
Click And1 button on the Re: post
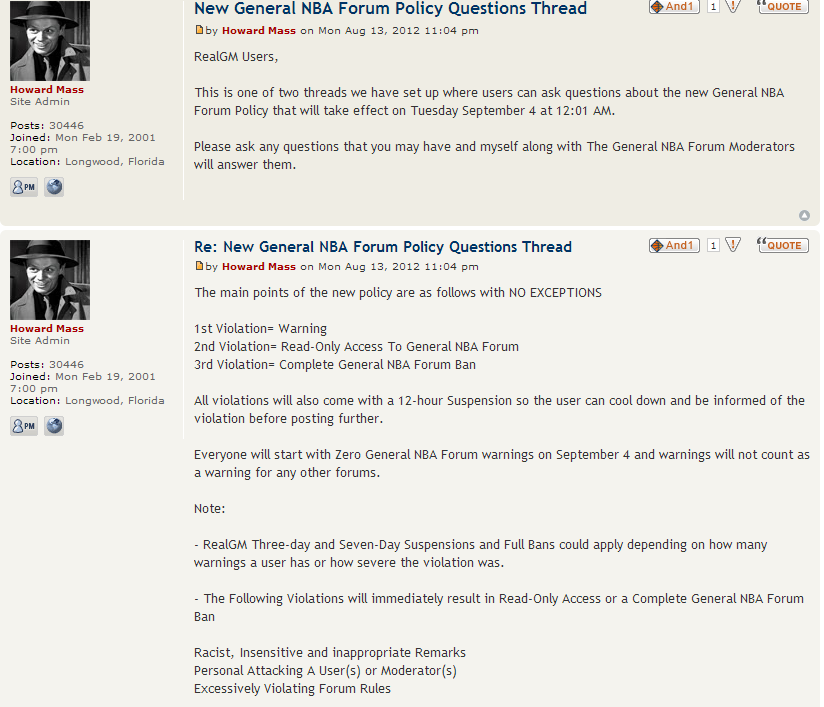(674, 245)
